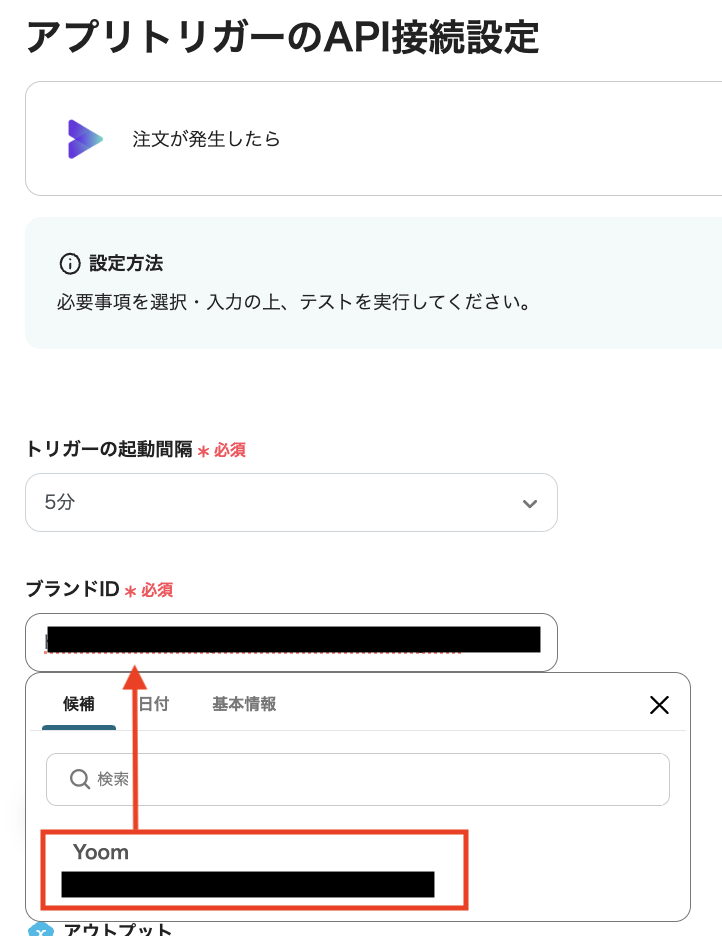722x936 pixels.
Task: Click the info icon beside 設定方法
Action: (69, 264)
